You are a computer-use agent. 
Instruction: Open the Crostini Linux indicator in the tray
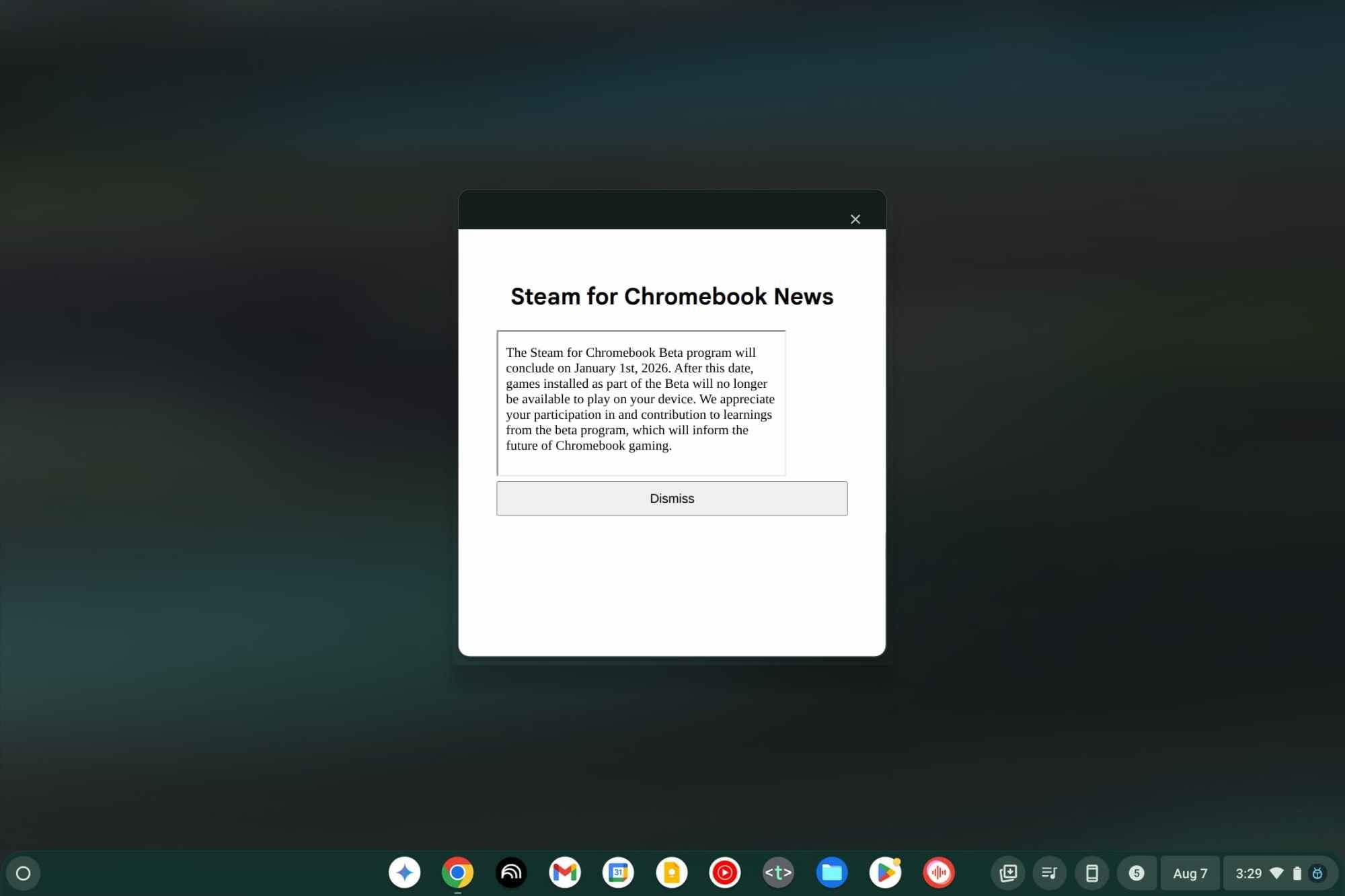[1317, 872]
